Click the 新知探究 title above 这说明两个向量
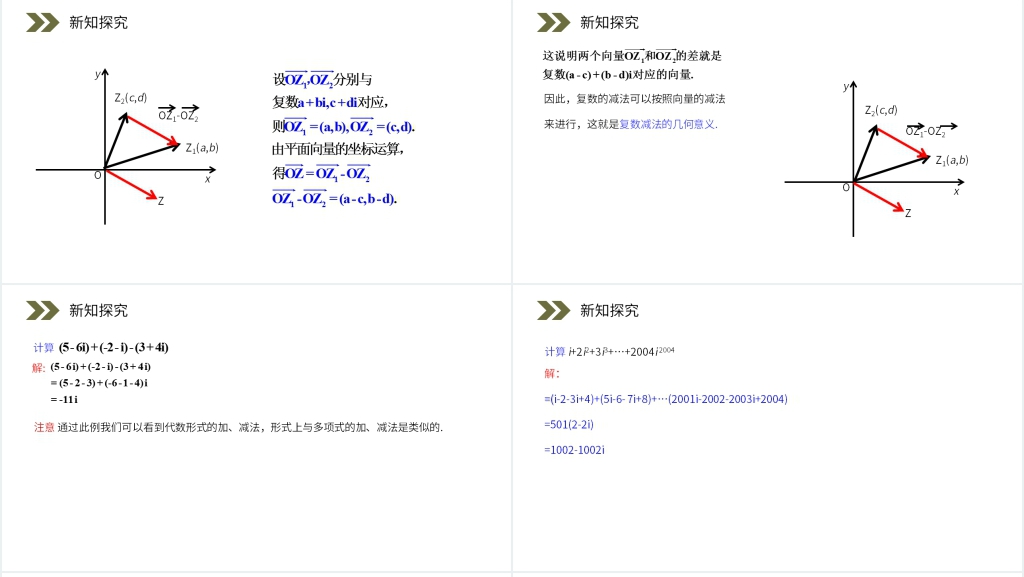1024x577 pixels. pyautogui.click(x=609, y=23)
